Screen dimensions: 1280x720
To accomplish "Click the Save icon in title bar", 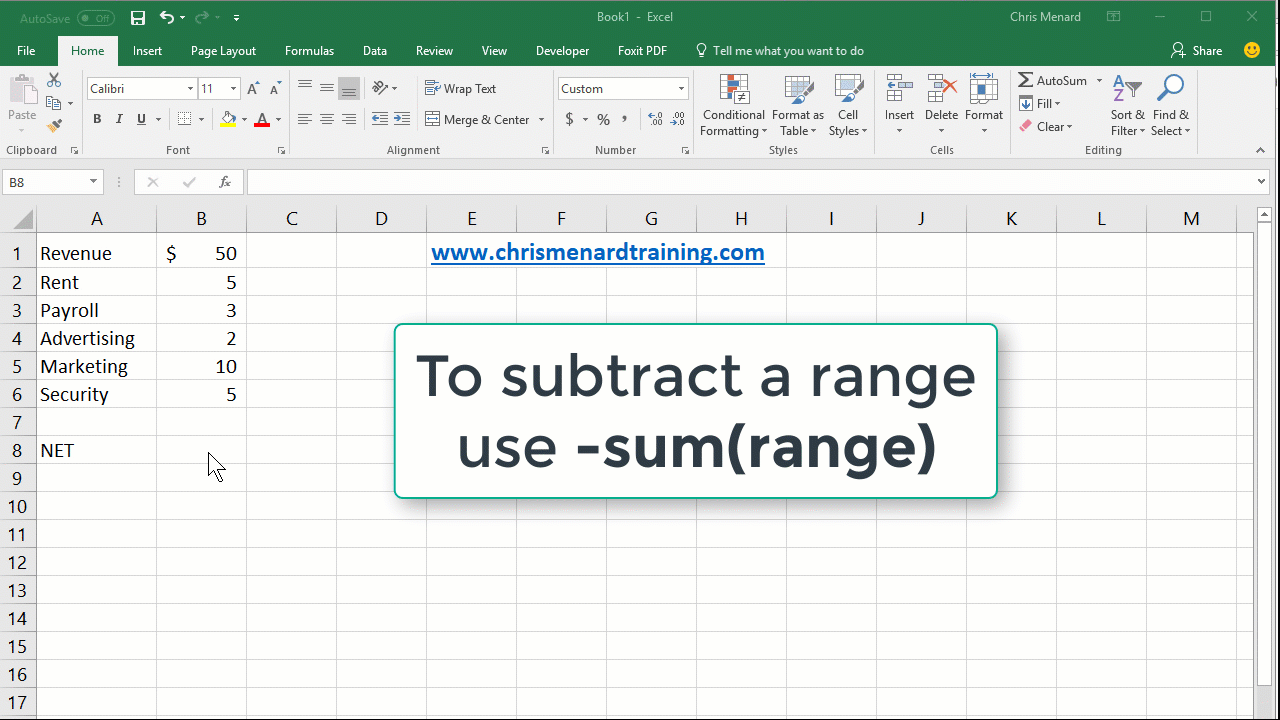I will coord(138,17).
